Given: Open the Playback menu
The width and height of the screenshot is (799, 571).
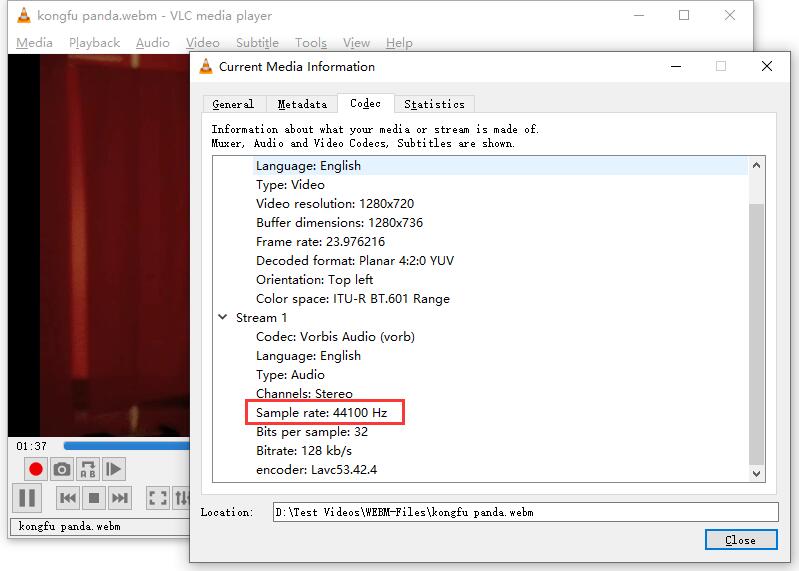Looking at the screenshot, I should click(x=94, y=43).
